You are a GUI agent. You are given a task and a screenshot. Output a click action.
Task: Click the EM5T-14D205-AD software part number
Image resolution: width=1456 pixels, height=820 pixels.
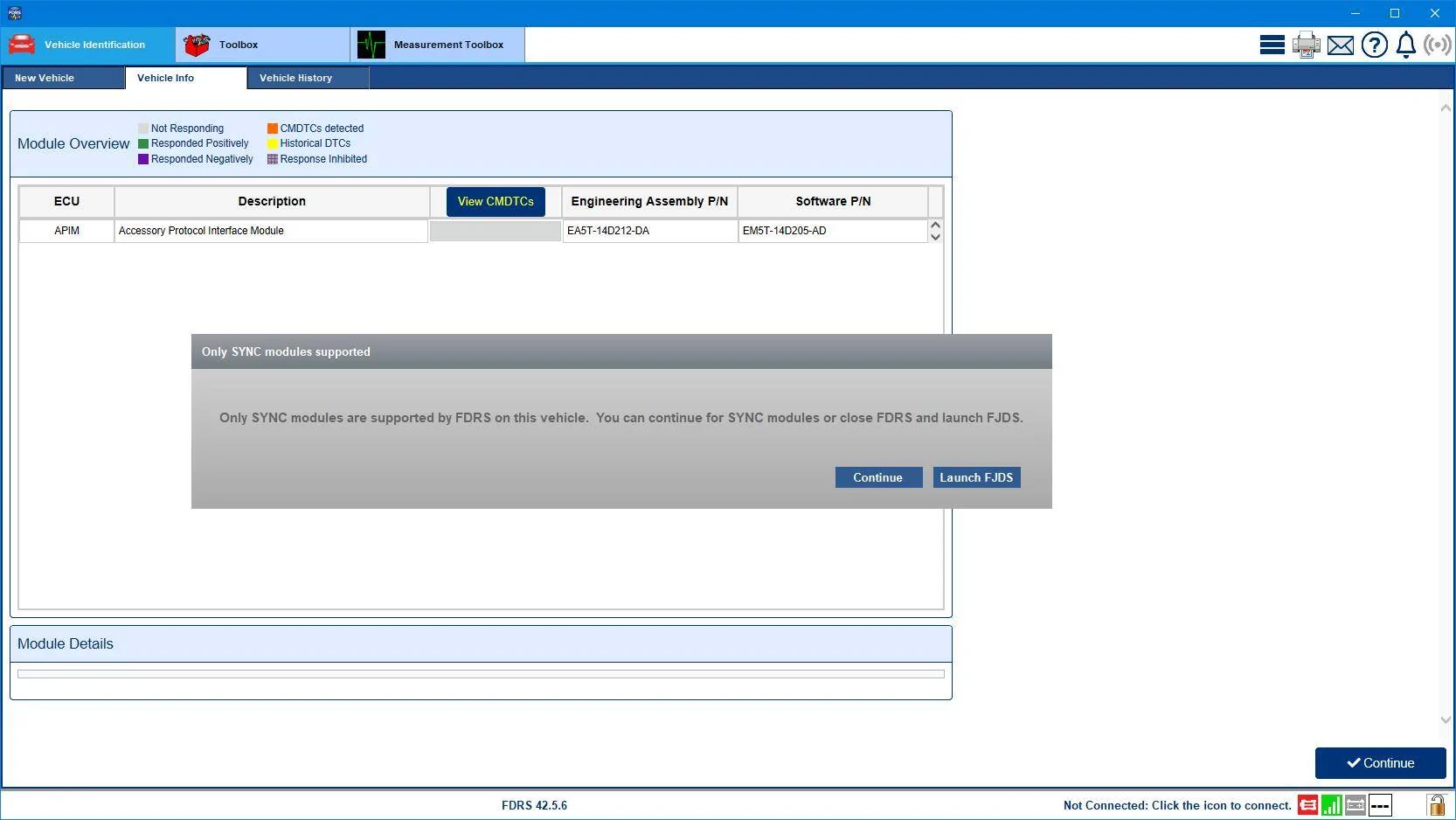point(833,231)
